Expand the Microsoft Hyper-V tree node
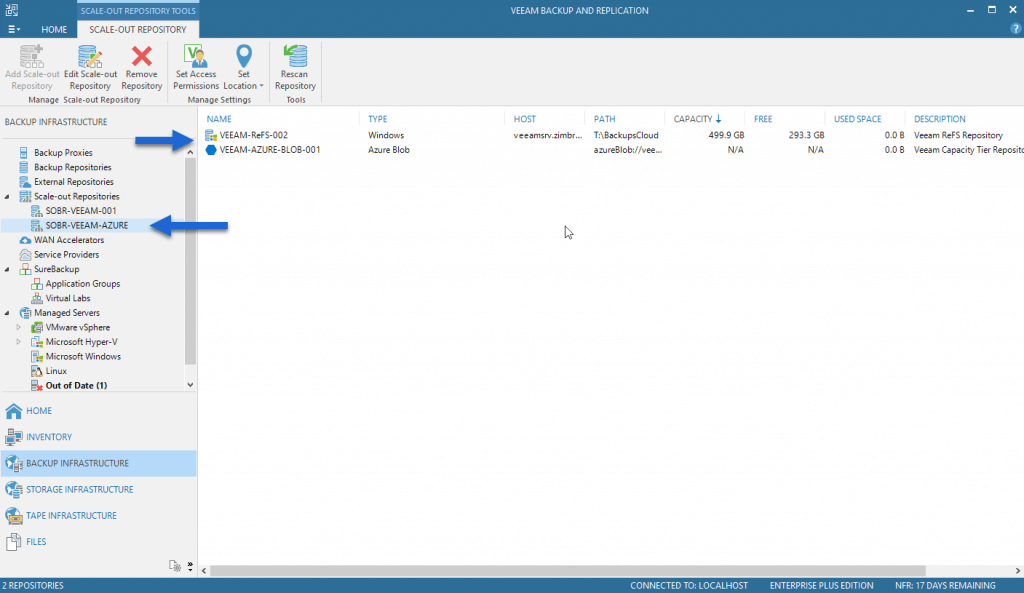The height and width of the screenshot is (593, 1024). [18, 342]
